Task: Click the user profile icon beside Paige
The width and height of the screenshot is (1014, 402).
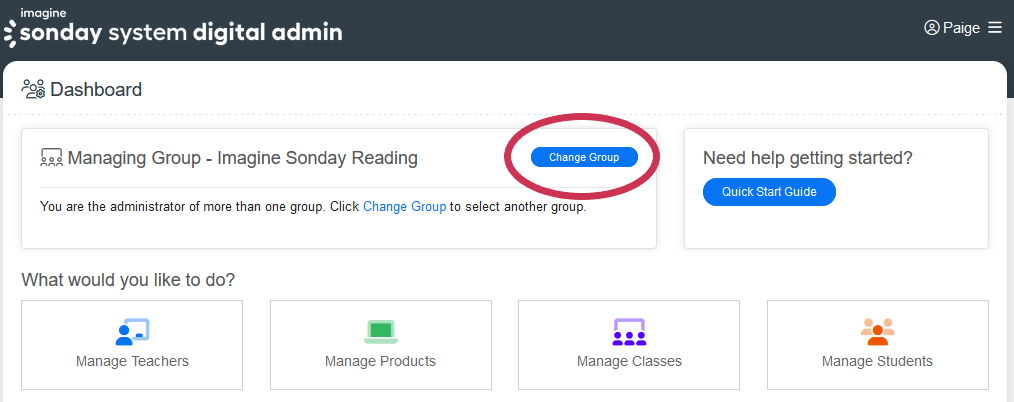Action: (x=932, y=28)
